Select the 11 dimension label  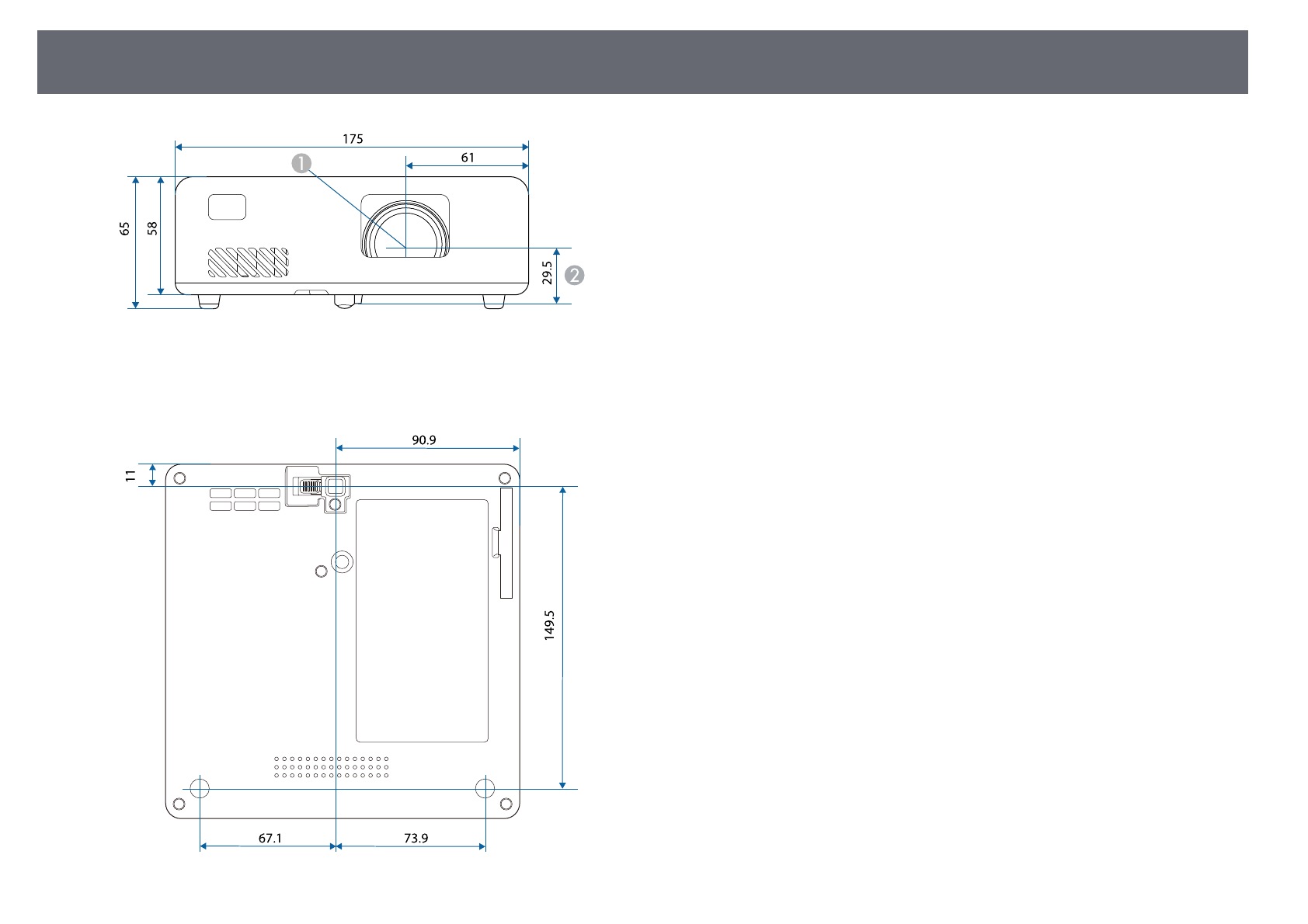click(130, 475)
